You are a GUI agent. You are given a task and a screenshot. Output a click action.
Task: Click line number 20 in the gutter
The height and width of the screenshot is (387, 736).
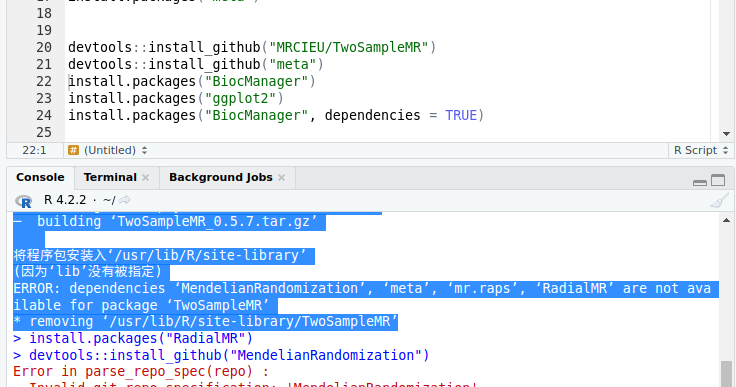44,47
